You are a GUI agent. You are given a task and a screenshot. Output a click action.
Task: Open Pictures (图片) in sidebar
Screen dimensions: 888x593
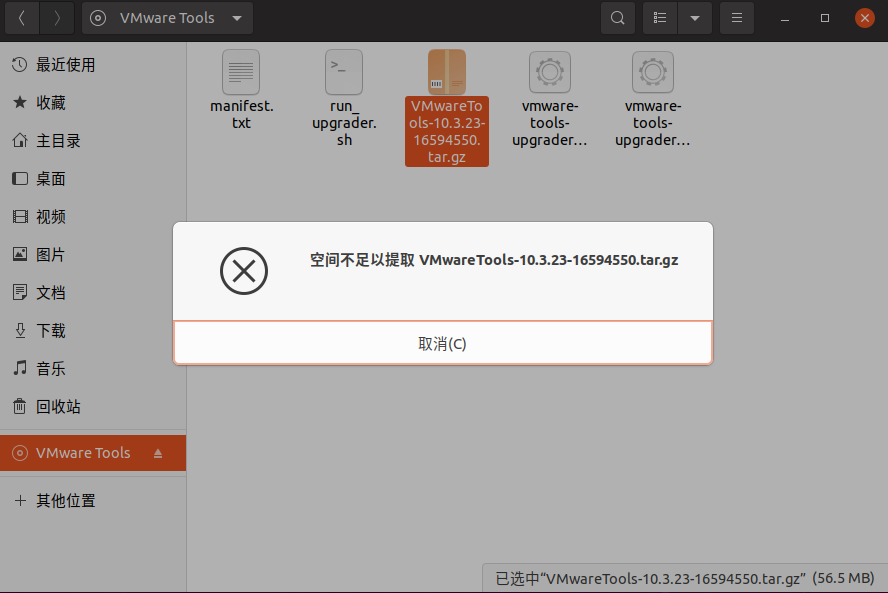tap(93, 255)
